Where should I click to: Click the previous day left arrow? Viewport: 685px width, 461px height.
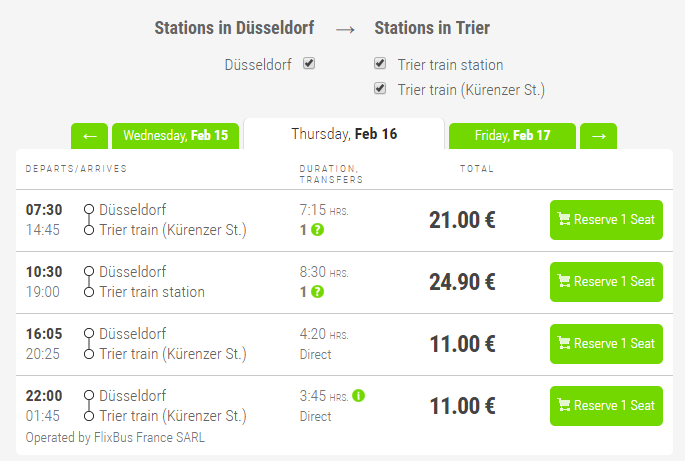coord(89,136)
